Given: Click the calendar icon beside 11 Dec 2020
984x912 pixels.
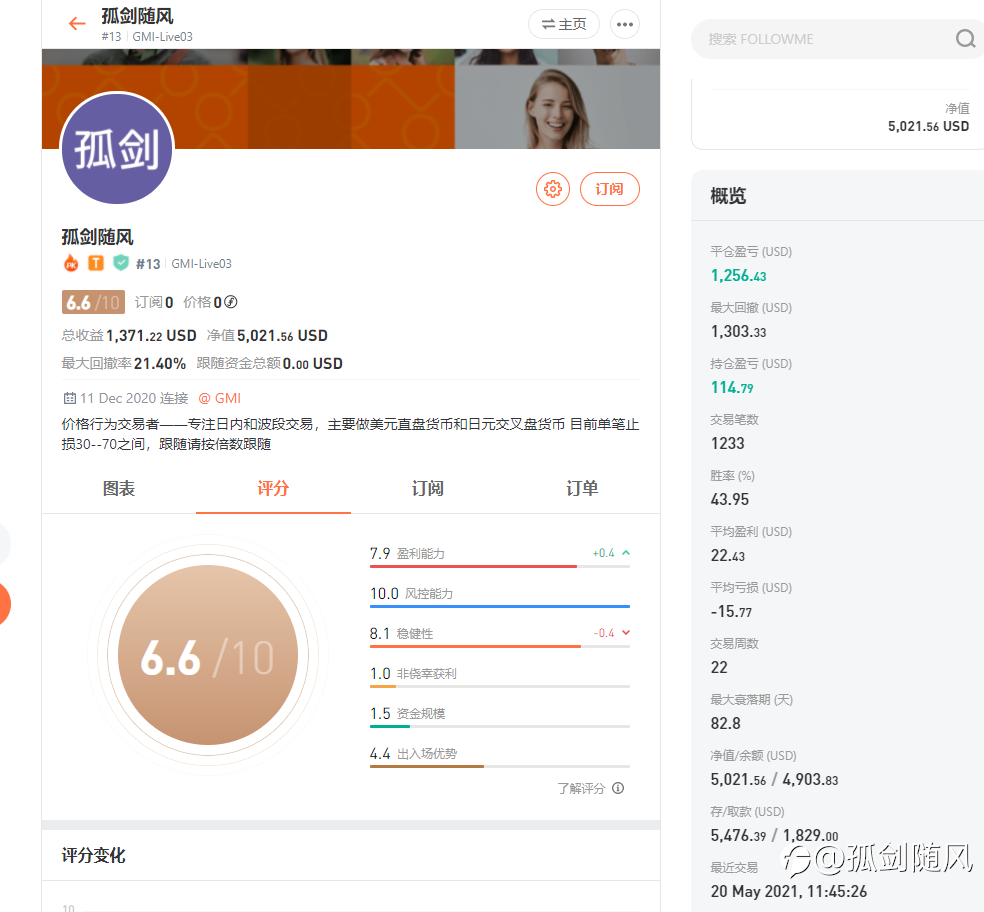Looking at the screenshot, I should (70, 398).
